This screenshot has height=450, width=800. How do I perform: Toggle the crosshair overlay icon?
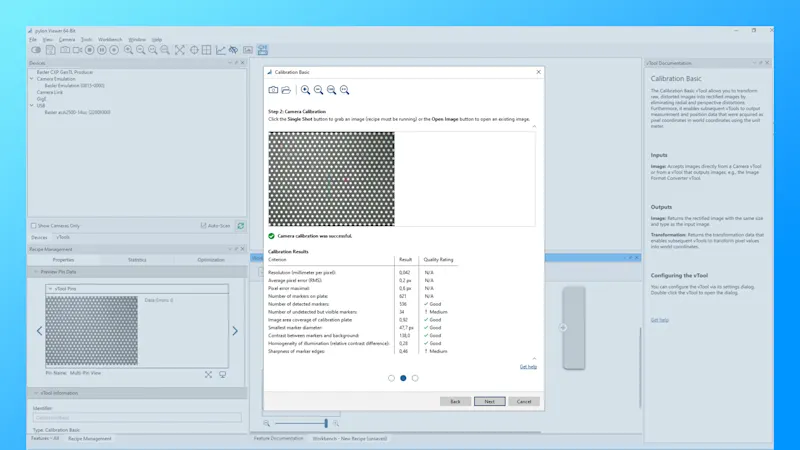tap(194, 50)
